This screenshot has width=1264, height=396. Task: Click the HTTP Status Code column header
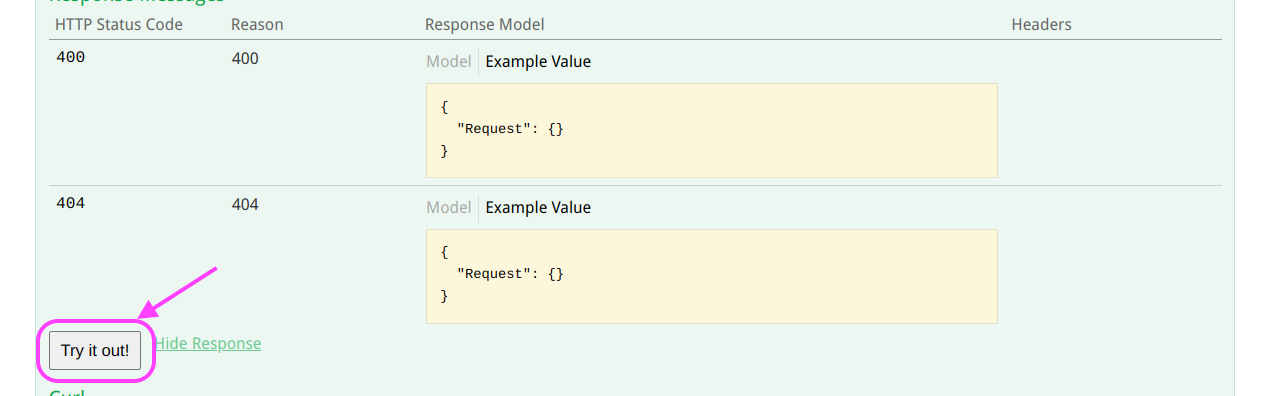119,24
